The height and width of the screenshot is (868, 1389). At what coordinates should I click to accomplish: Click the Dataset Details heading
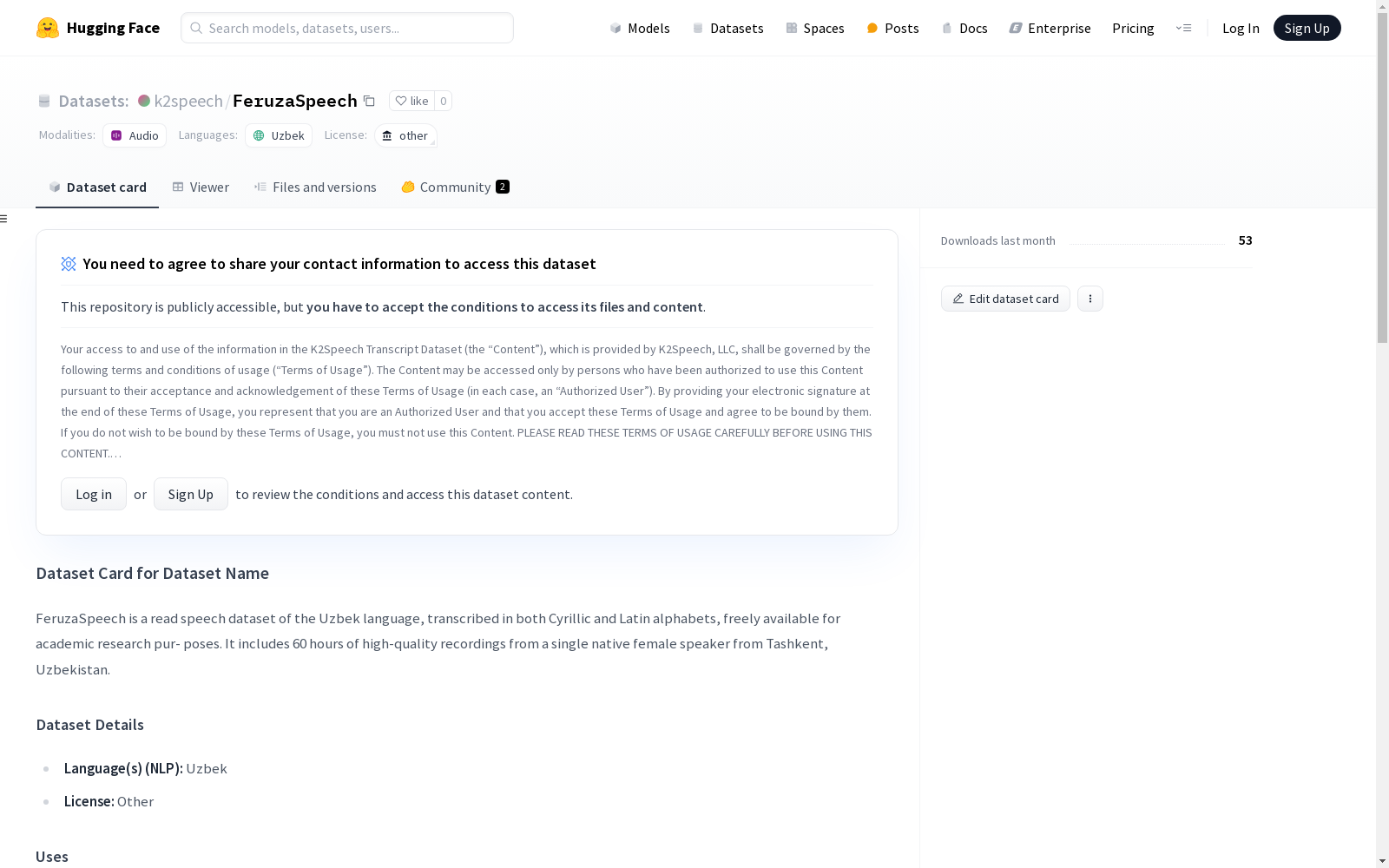[x=90, y=725]
